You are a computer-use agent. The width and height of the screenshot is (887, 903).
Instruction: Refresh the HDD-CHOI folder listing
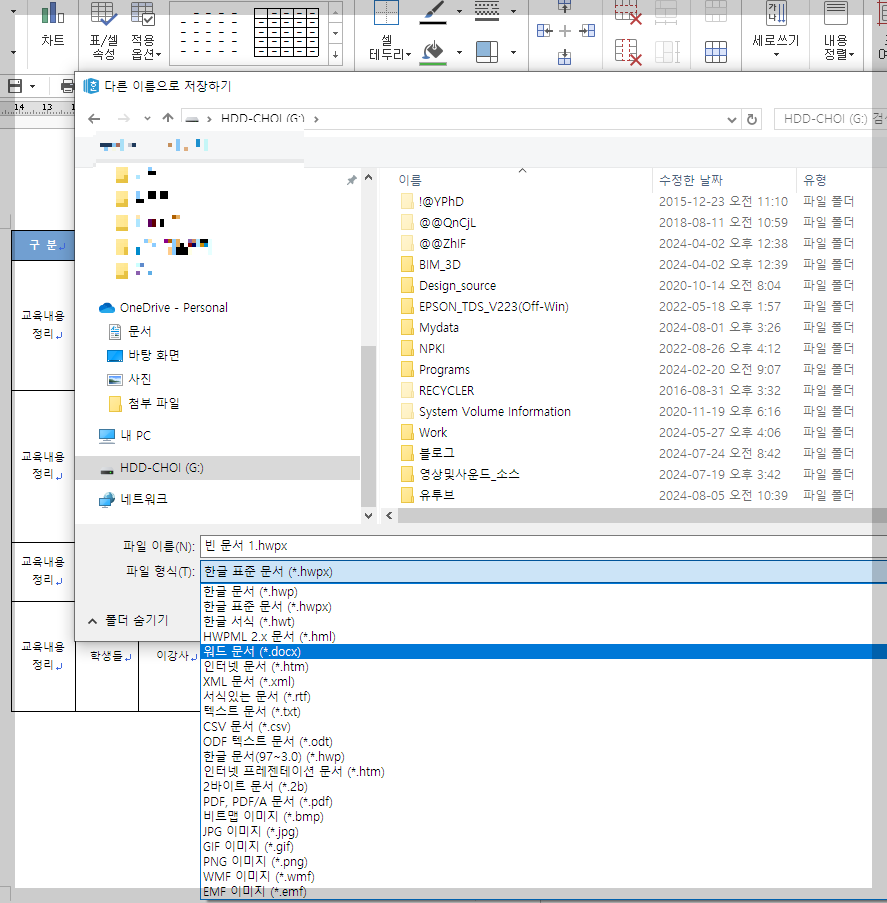click(752, 119)
